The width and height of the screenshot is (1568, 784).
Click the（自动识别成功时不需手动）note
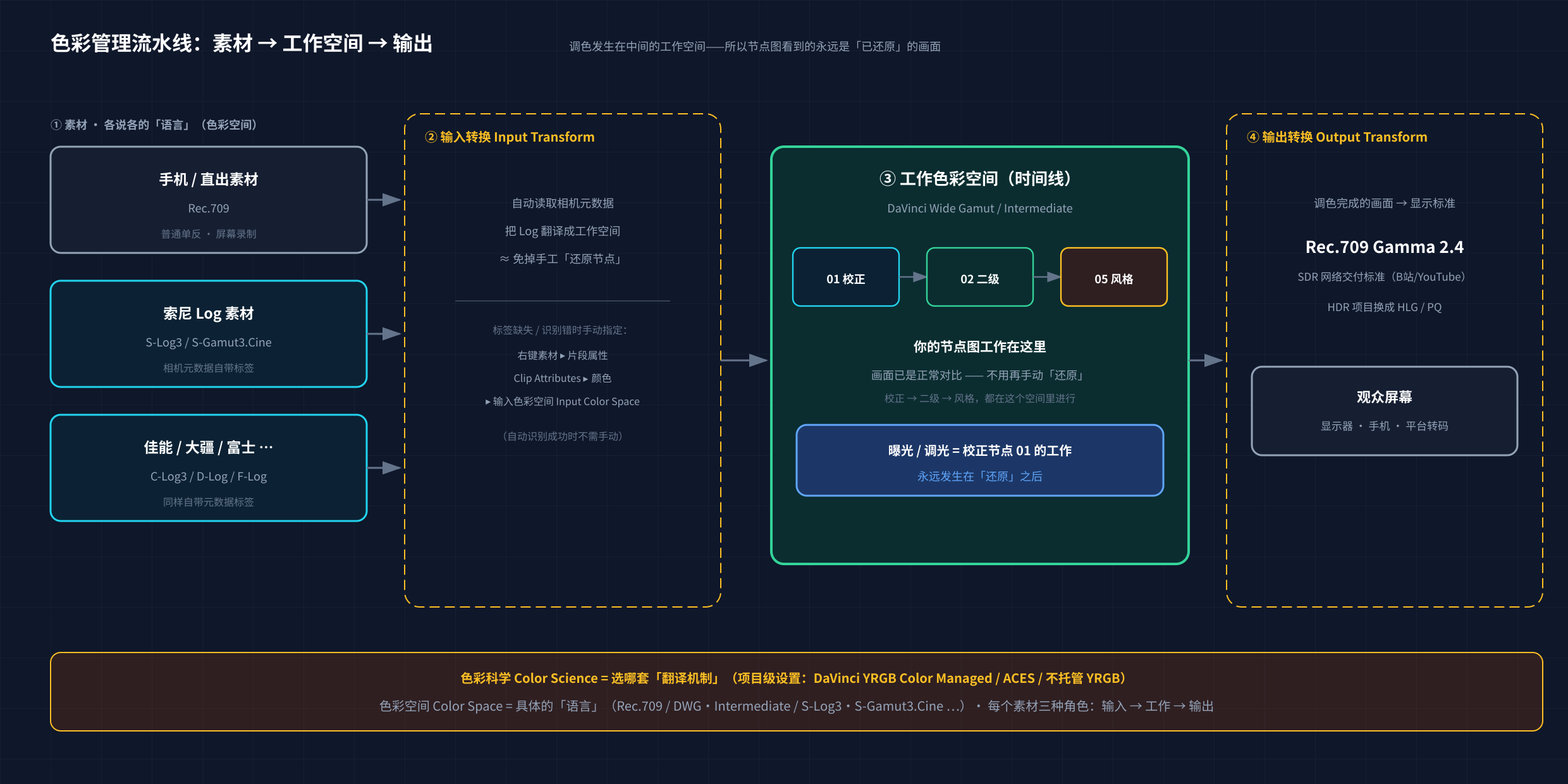coord(563,436)
